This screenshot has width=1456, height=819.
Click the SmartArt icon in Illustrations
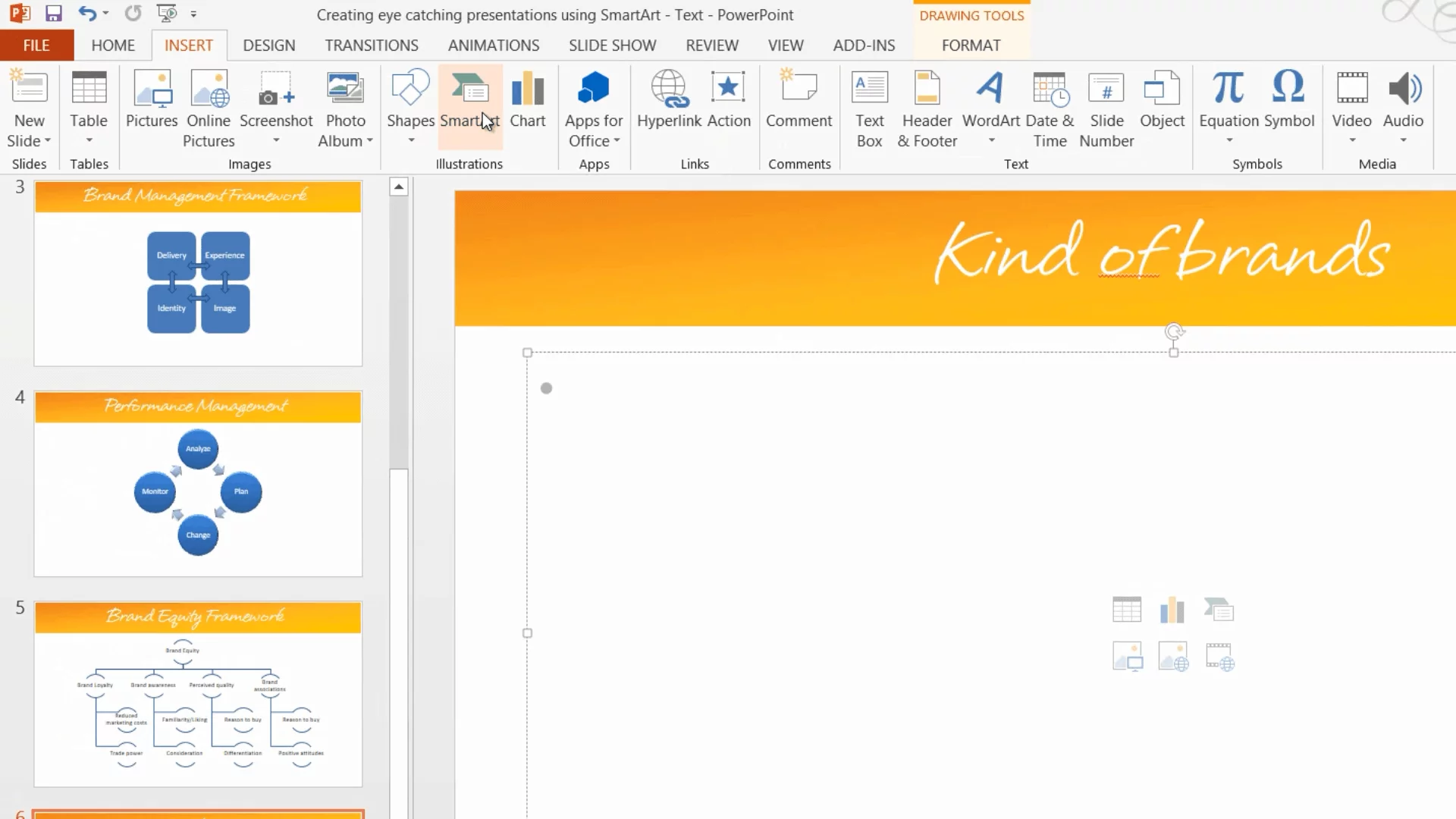click(x=469, y=91)
